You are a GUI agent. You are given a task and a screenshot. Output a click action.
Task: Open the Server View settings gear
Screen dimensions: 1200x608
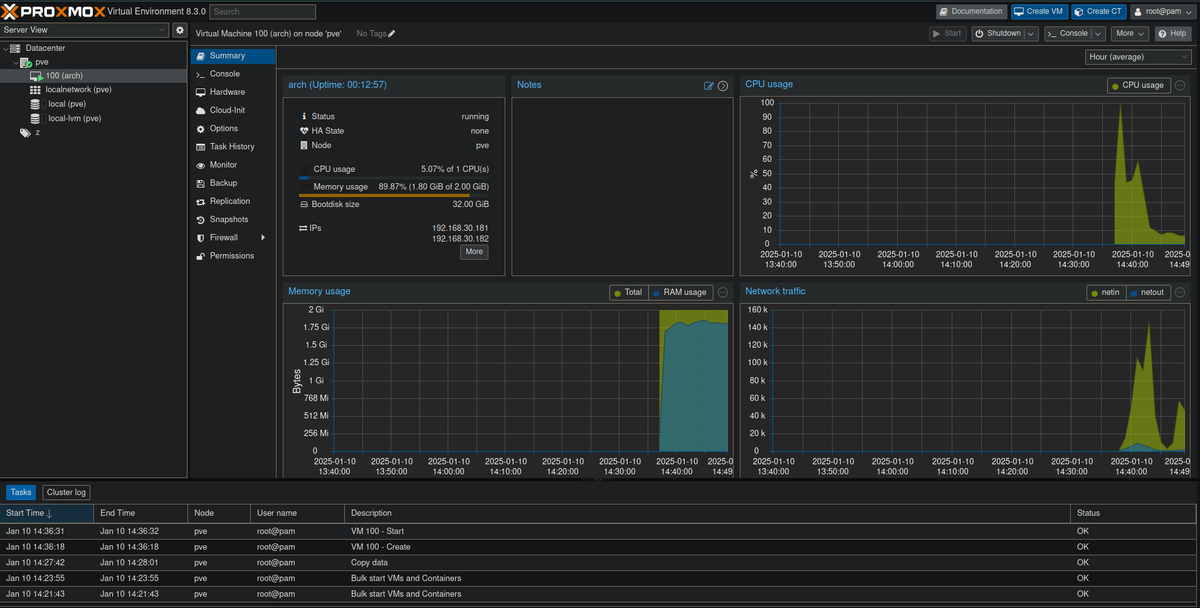pyautogui.click(x=179, y=30)
